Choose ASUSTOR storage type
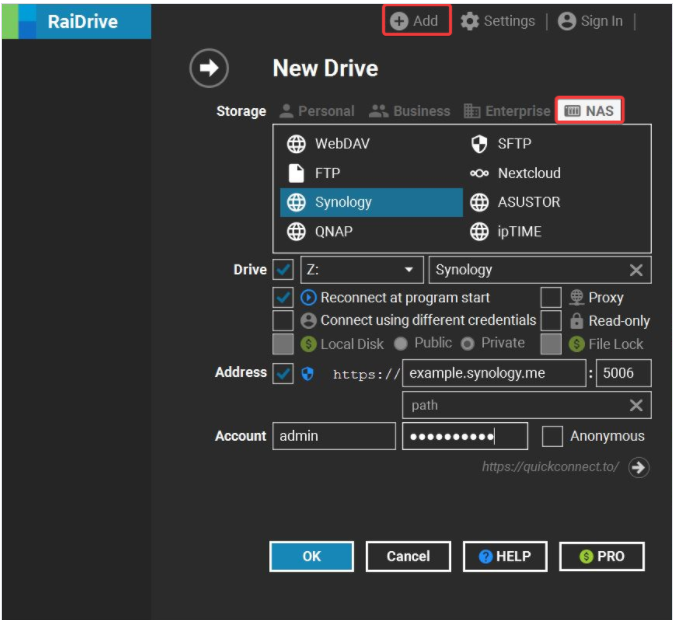Screen dimensions: 674x620 pos(515,202)
